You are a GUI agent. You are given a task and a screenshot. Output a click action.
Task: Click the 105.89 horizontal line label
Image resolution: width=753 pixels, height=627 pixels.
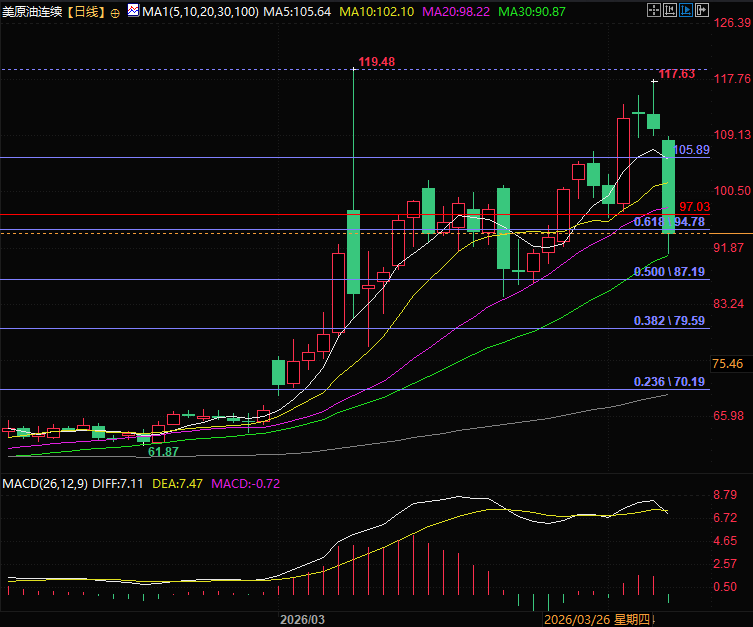coord(691,150)
